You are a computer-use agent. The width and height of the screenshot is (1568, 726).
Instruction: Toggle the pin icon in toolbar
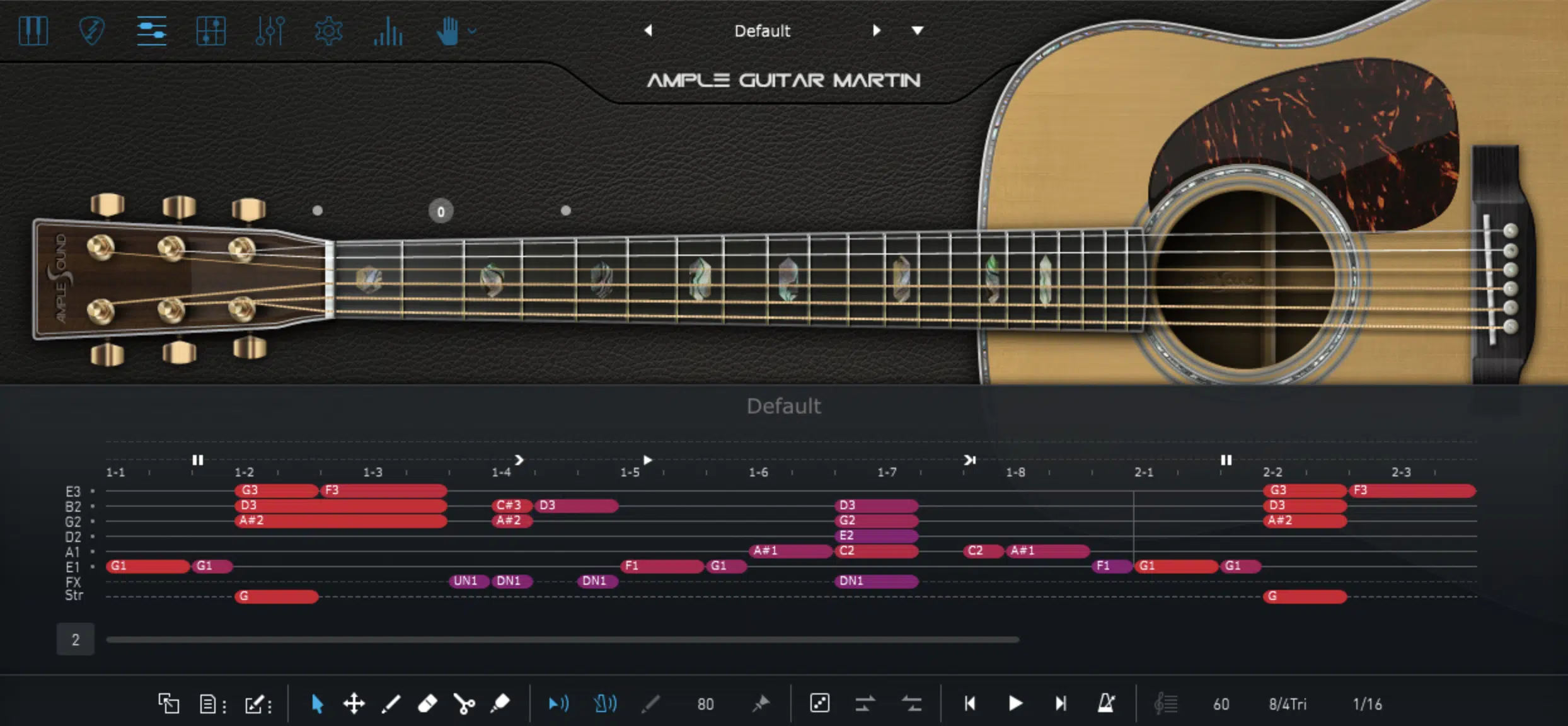point(761,703)
